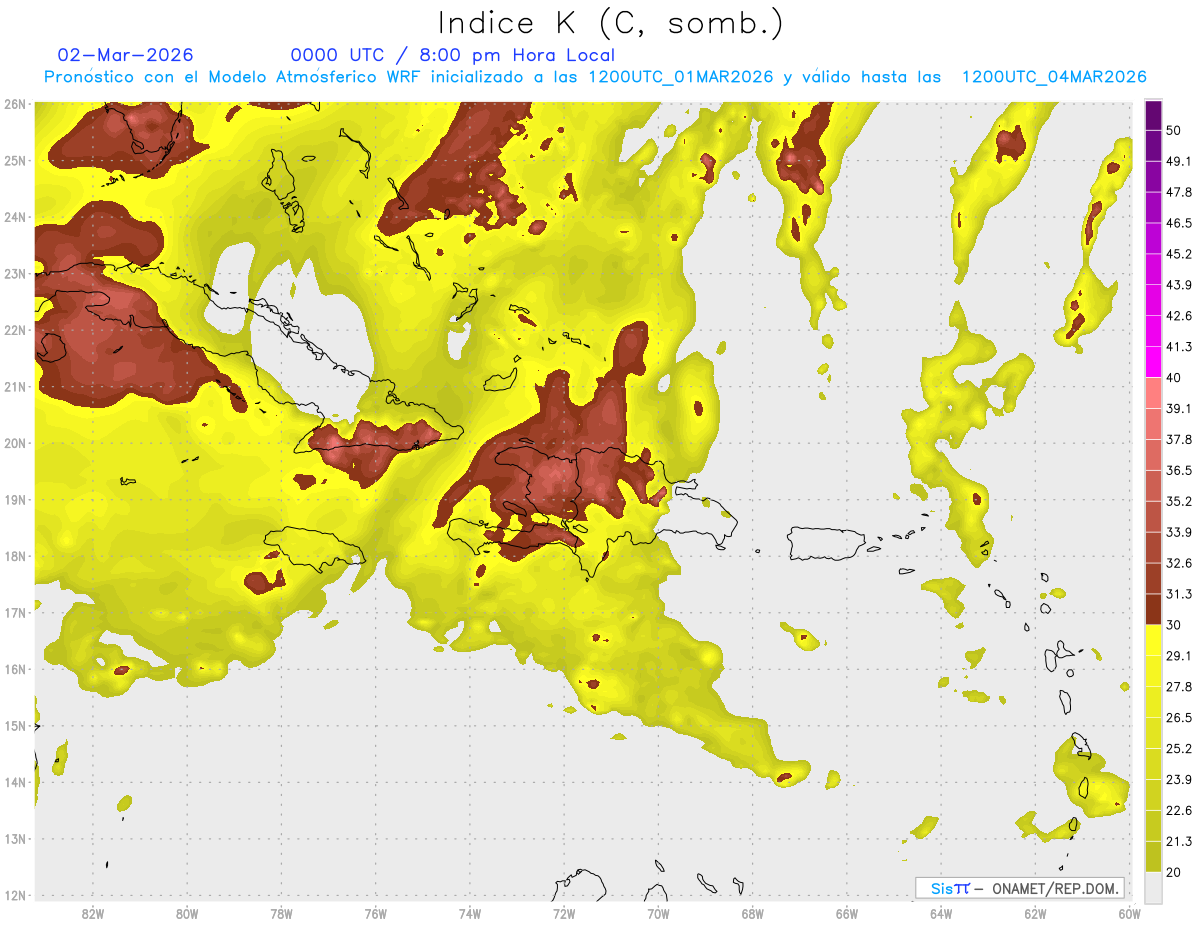Click the colorbar value '23.9'
The image size is (1200, 927).
click(1179, 780)
